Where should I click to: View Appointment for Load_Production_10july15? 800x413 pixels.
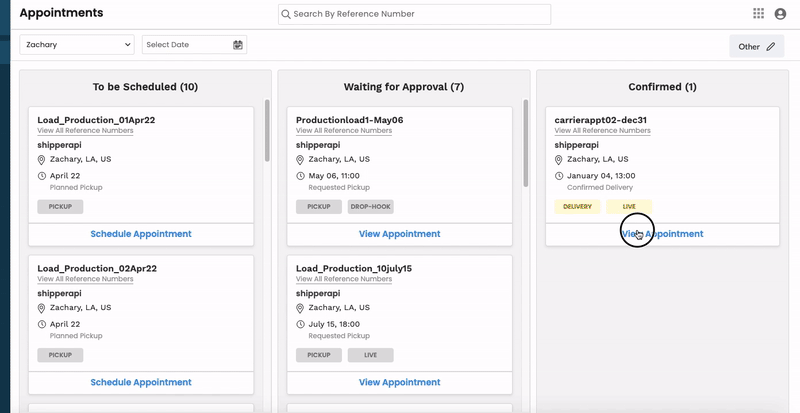pyautogui.click(x=399, y=382)
